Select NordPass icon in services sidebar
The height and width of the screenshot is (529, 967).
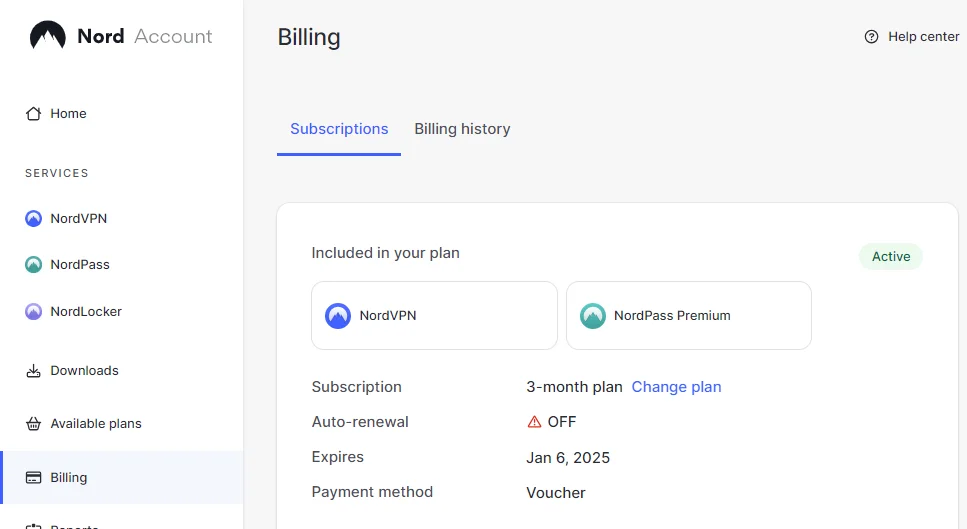(x=33, y=264)
